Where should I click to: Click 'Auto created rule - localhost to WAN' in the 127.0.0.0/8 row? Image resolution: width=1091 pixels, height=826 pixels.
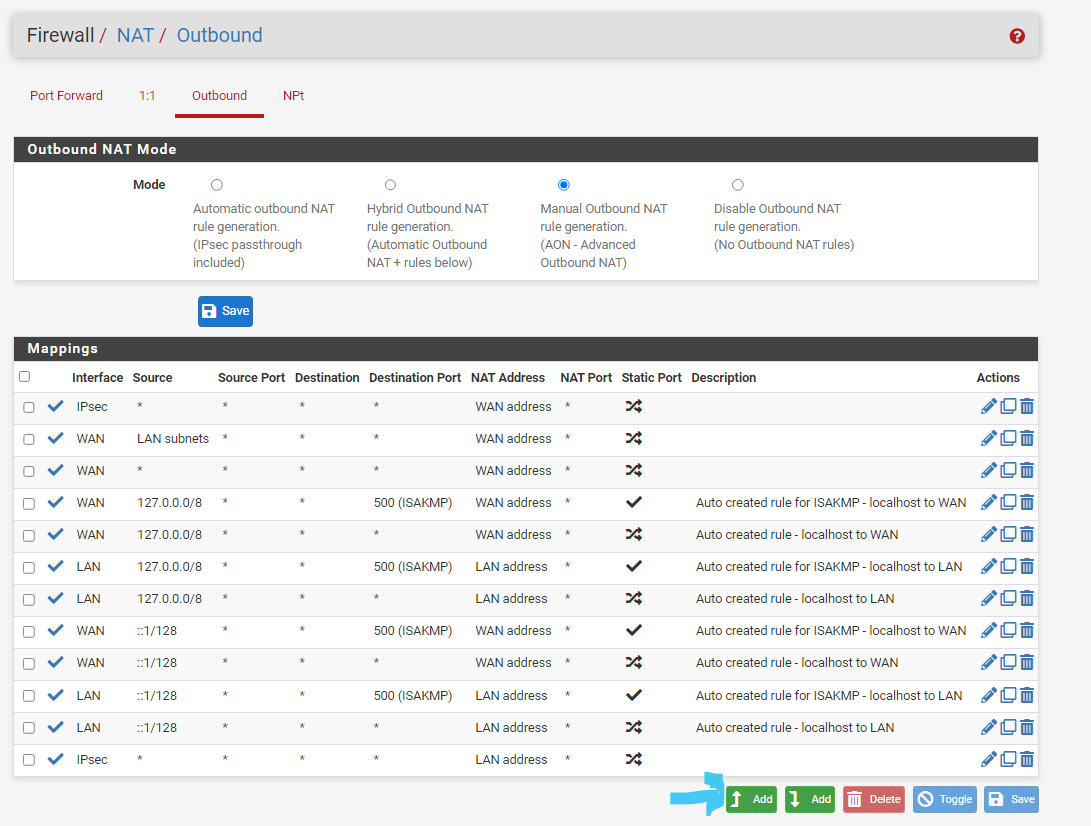click(797, 534)
